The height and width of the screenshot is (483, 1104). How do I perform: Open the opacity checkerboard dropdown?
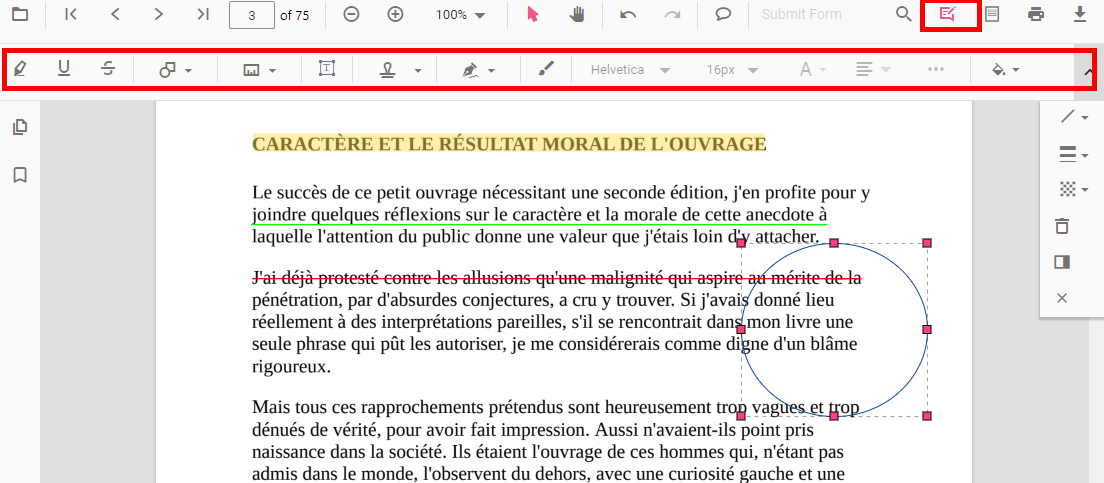1074,189
